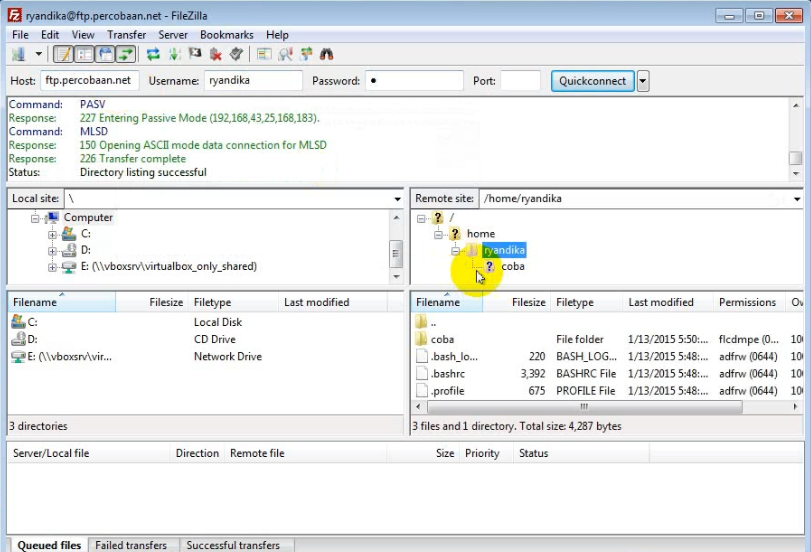Image resolution: width=811 pixels, height=552 pixels.
Task: Click the local tree vertical scrollbar thumb
Action: tap(396, 253)
